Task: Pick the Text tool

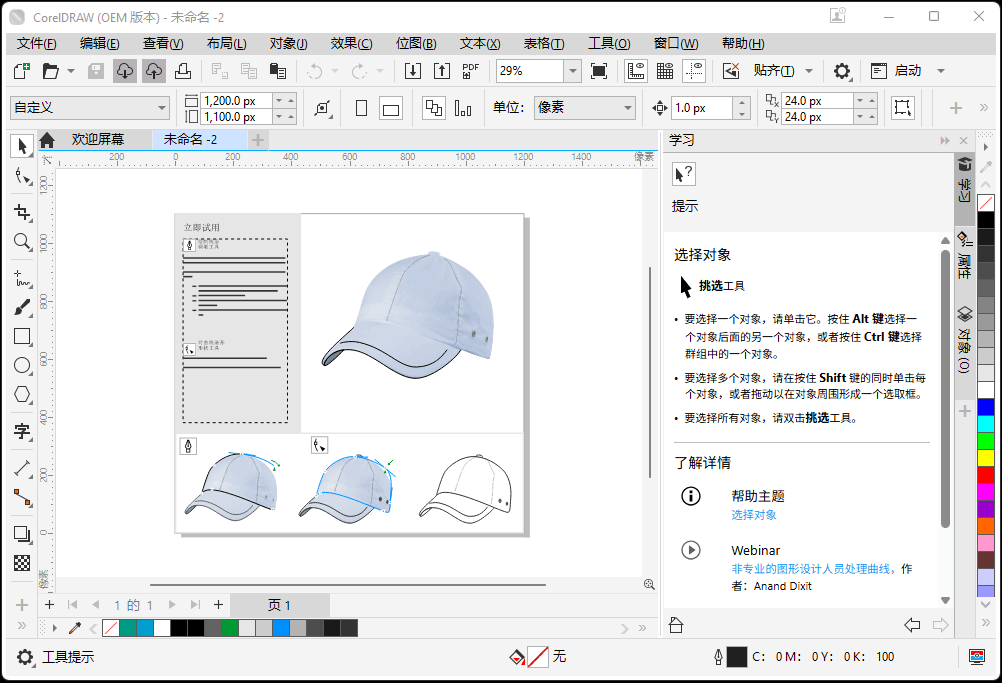Action: [x=22, y=430]
